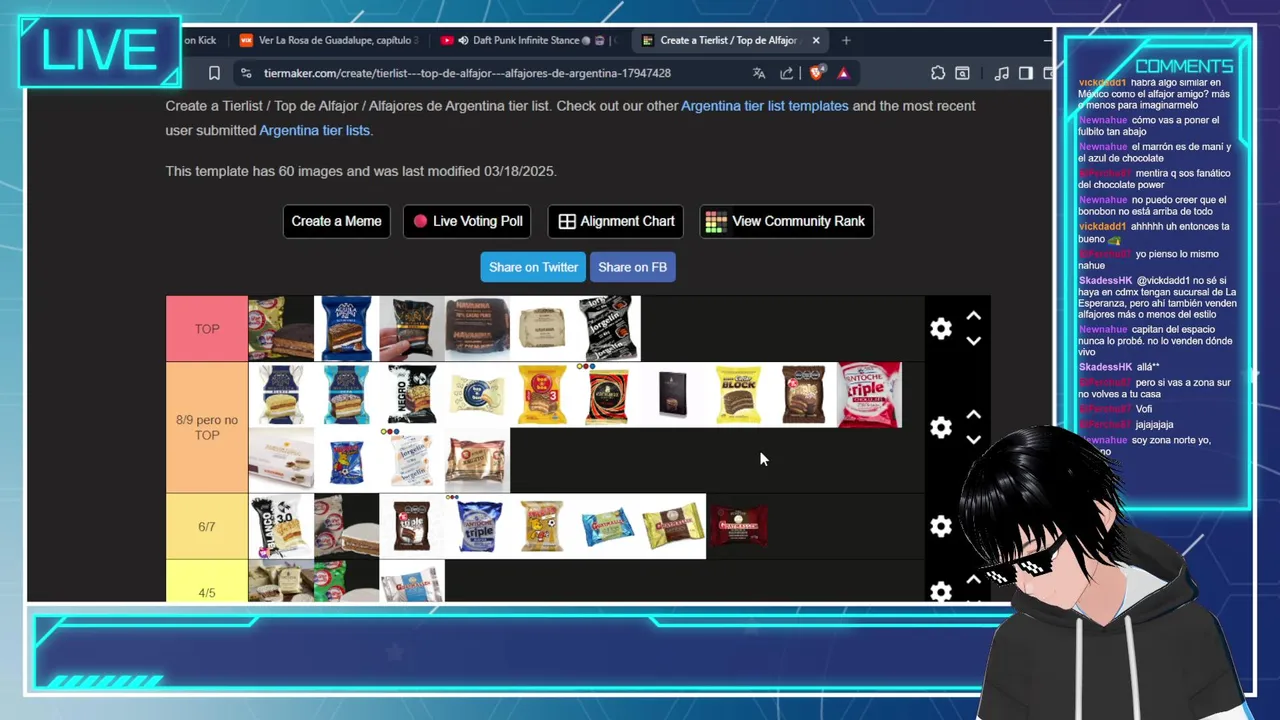Click the SkadessHK comment "allá**"

point(1147,367)
